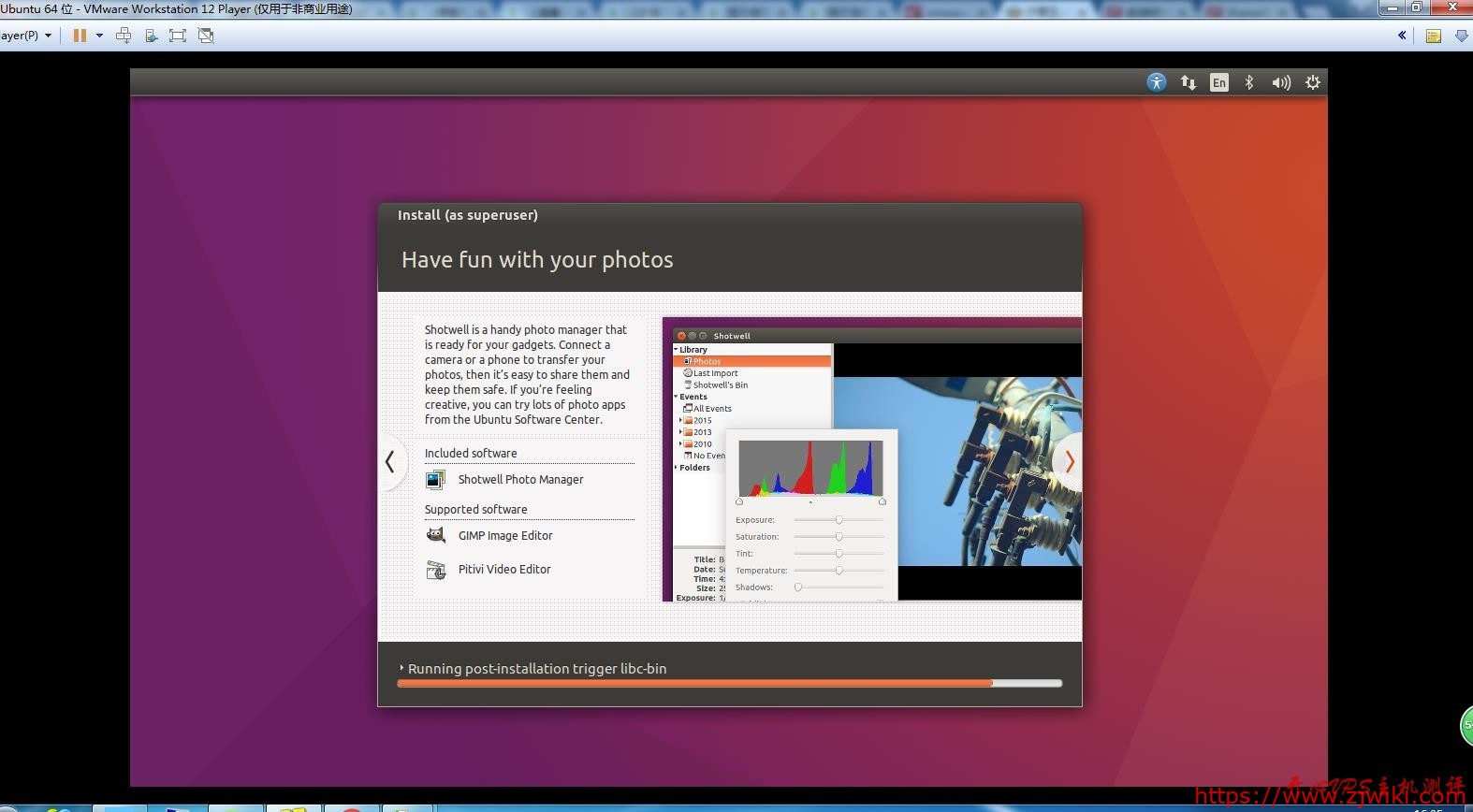Click the orange installation progress bar
Image resolution: width=1473 pixels, height=812 pixels.
pos(694,683)
